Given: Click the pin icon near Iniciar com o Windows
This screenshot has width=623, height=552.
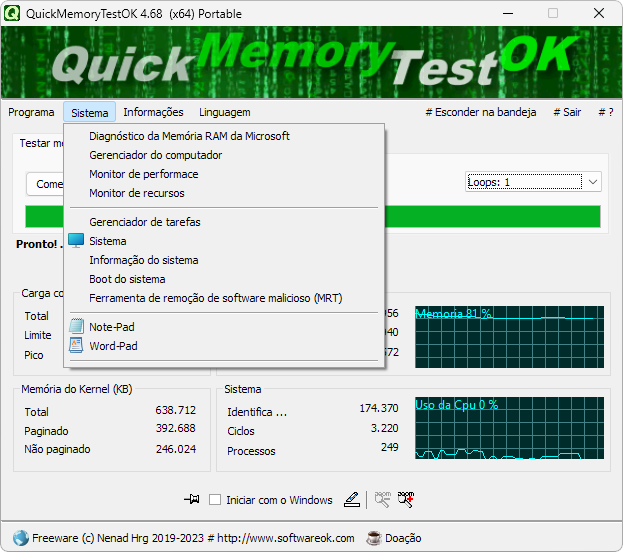Looking at the screenshot, I should pos(192,499).
